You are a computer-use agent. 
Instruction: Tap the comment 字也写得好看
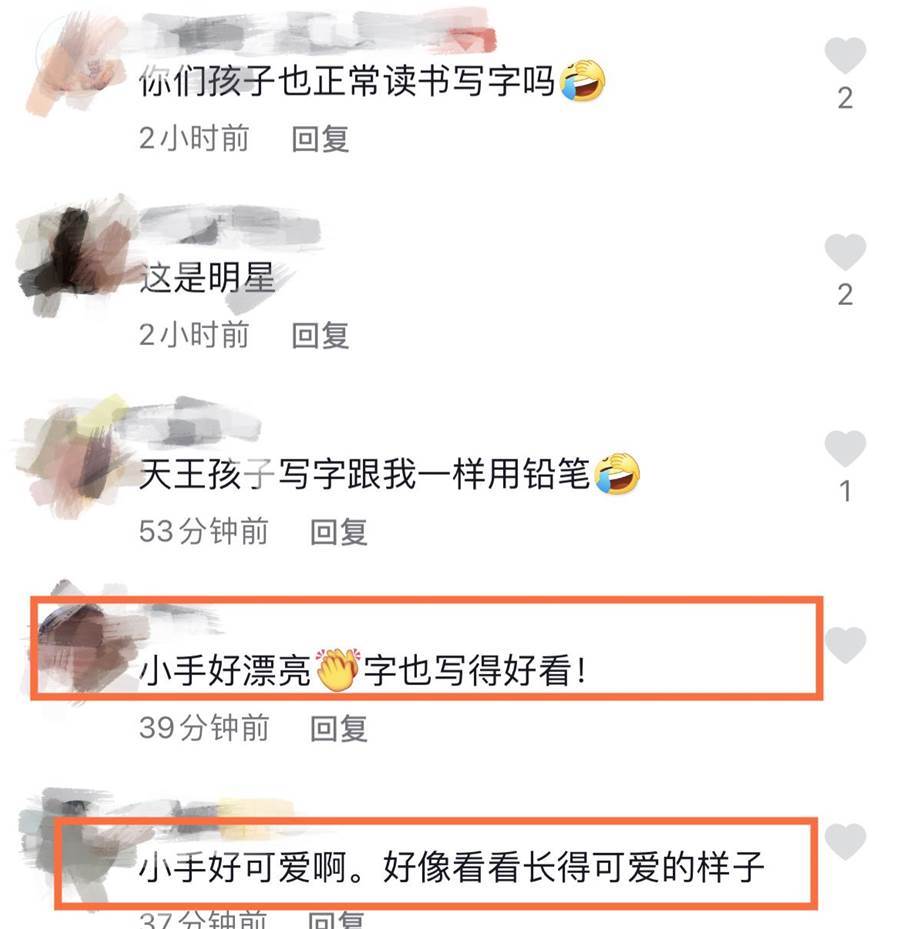click(x=475, y=671)
